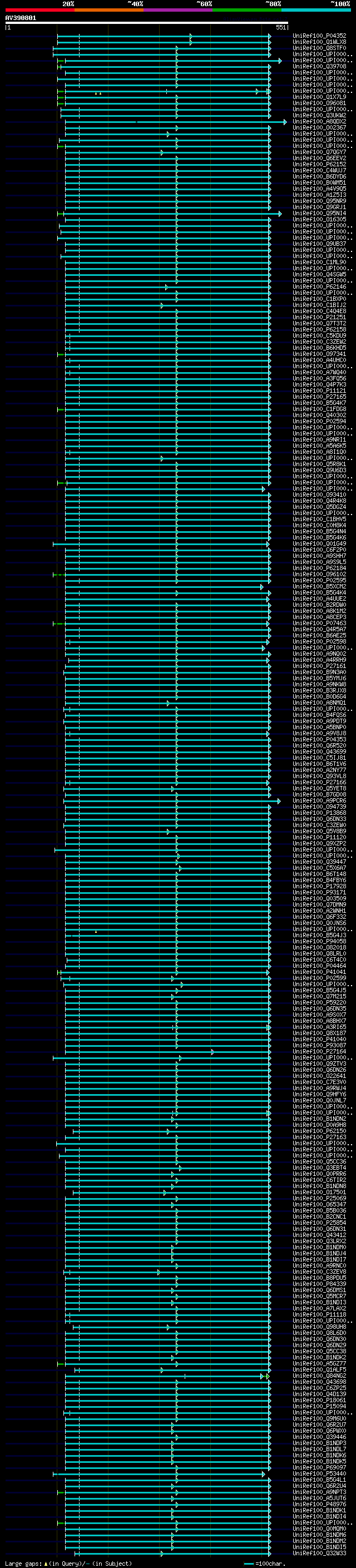
Task: Click the UniRef100_Q1X7L9 entry
Action: (319, 97)
